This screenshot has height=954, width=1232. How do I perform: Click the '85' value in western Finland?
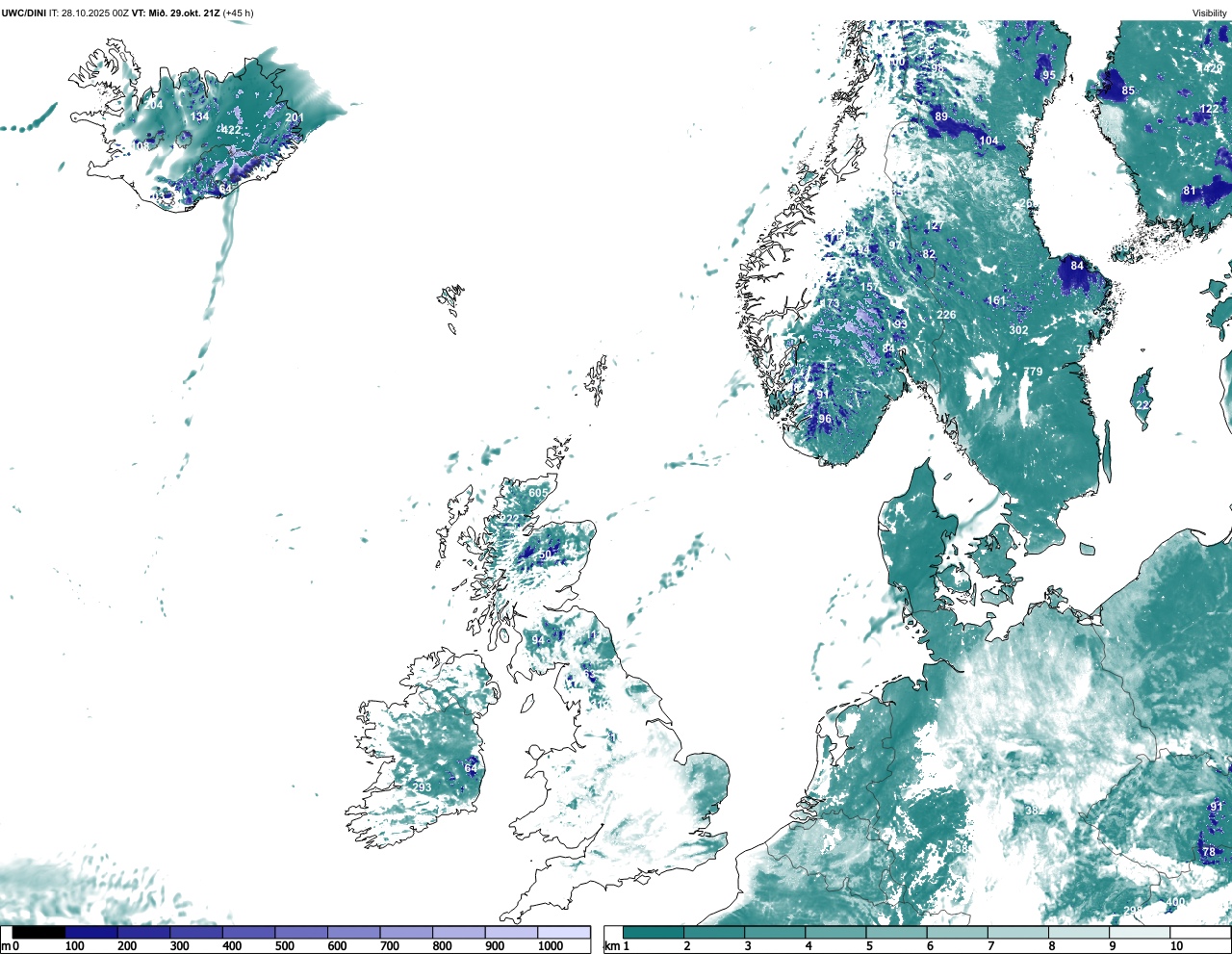click(1128, 91)
